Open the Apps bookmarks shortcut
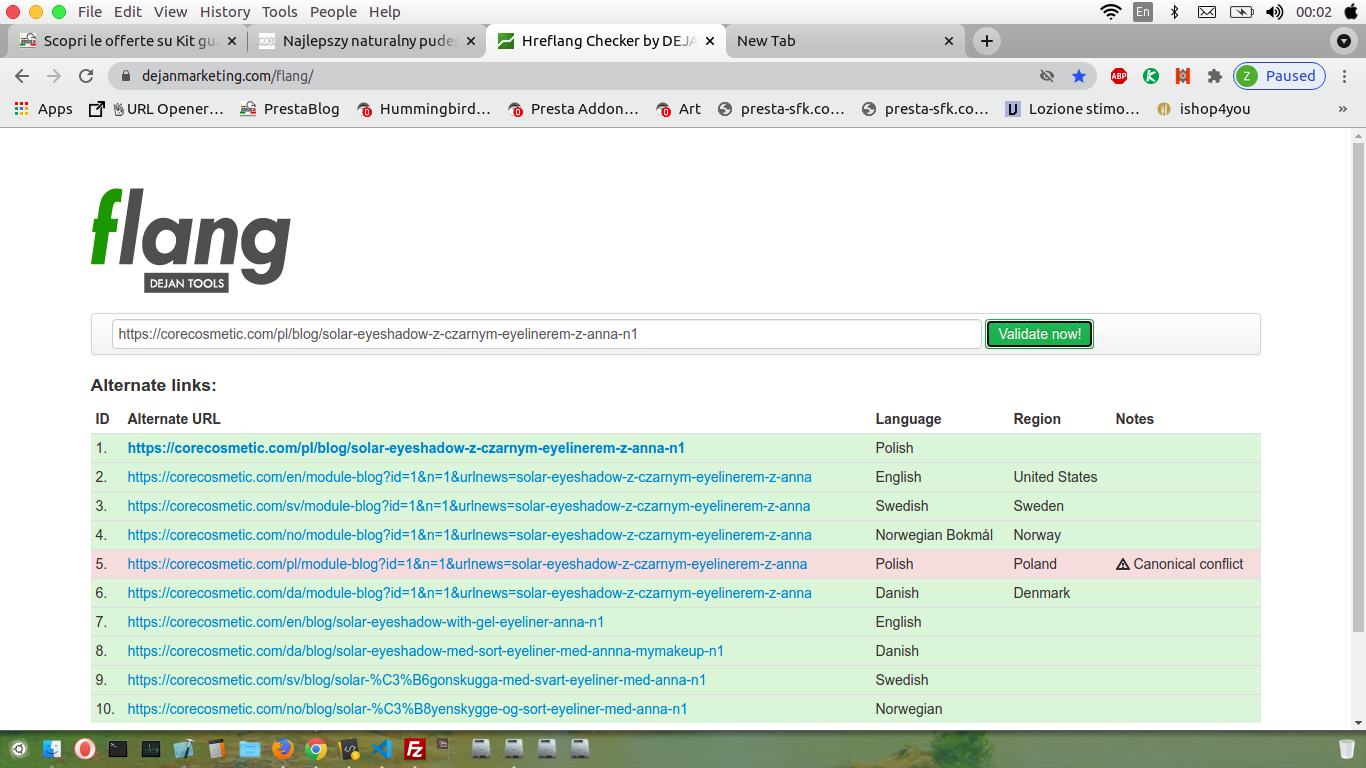The height and width of the screenshot is (768, 1366). click(x=44, y=109)
